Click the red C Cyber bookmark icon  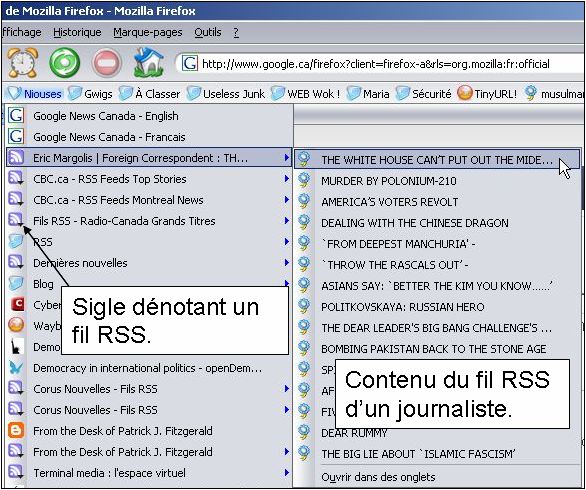tap(16, 304)
